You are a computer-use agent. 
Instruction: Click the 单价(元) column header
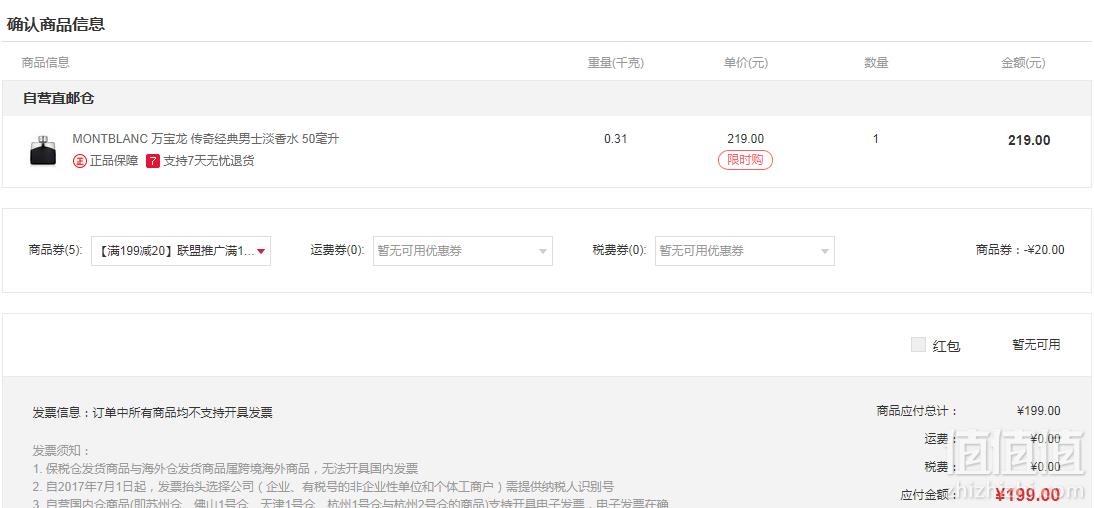point(746,63)
